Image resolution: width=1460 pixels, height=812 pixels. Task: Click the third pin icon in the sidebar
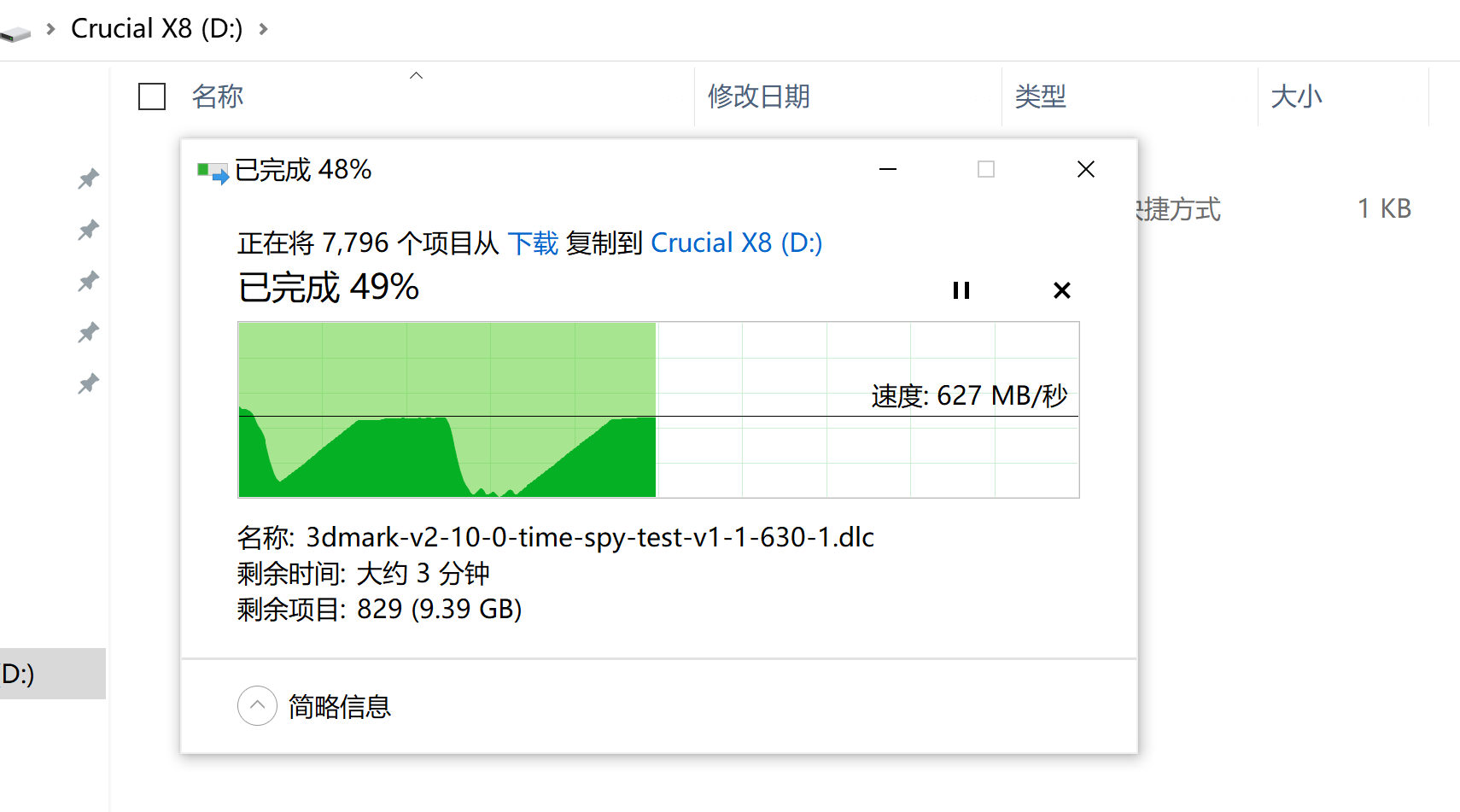[x=88, y=281]
